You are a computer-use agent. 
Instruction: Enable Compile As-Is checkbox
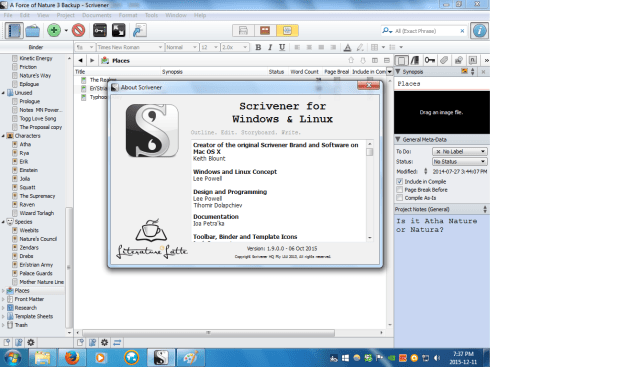pyautogui.click(x=400, y=198)
